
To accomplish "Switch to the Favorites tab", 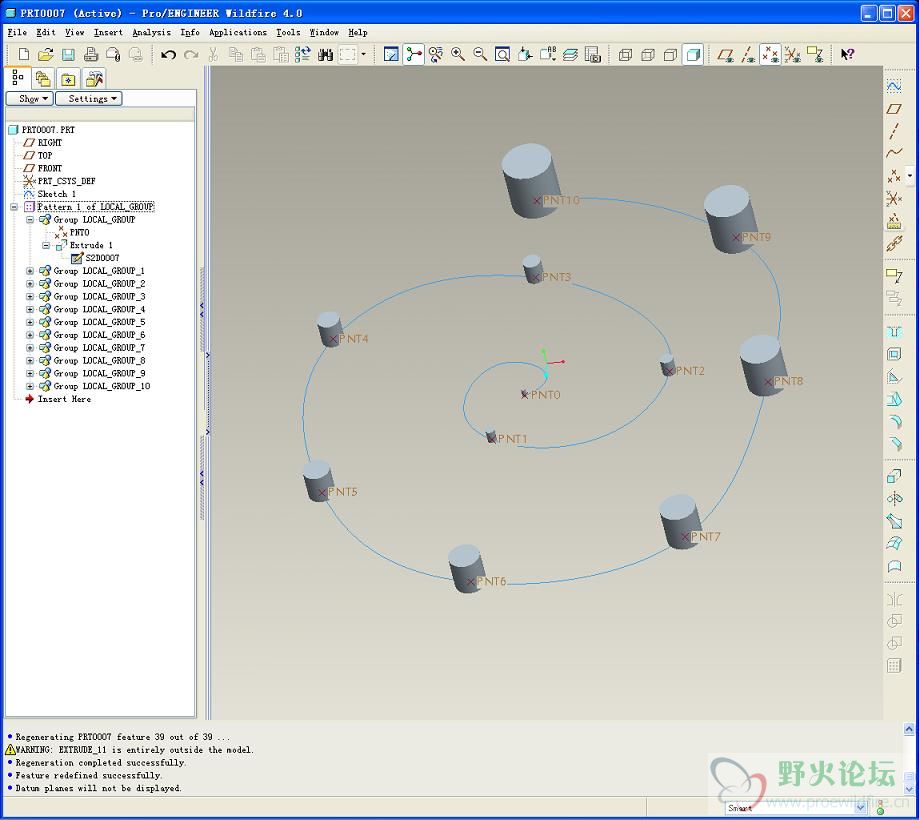I will tap(68, 79).
